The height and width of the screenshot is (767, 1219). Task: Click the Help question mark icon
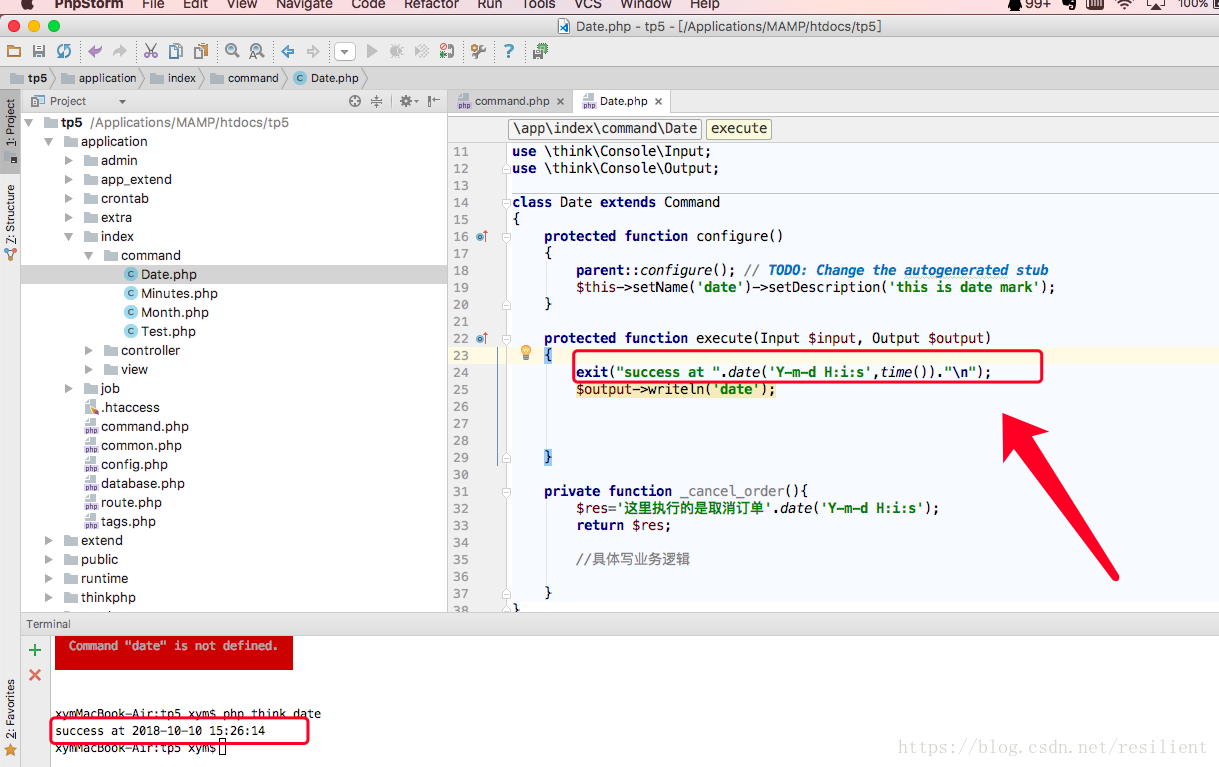pos(509,51)
